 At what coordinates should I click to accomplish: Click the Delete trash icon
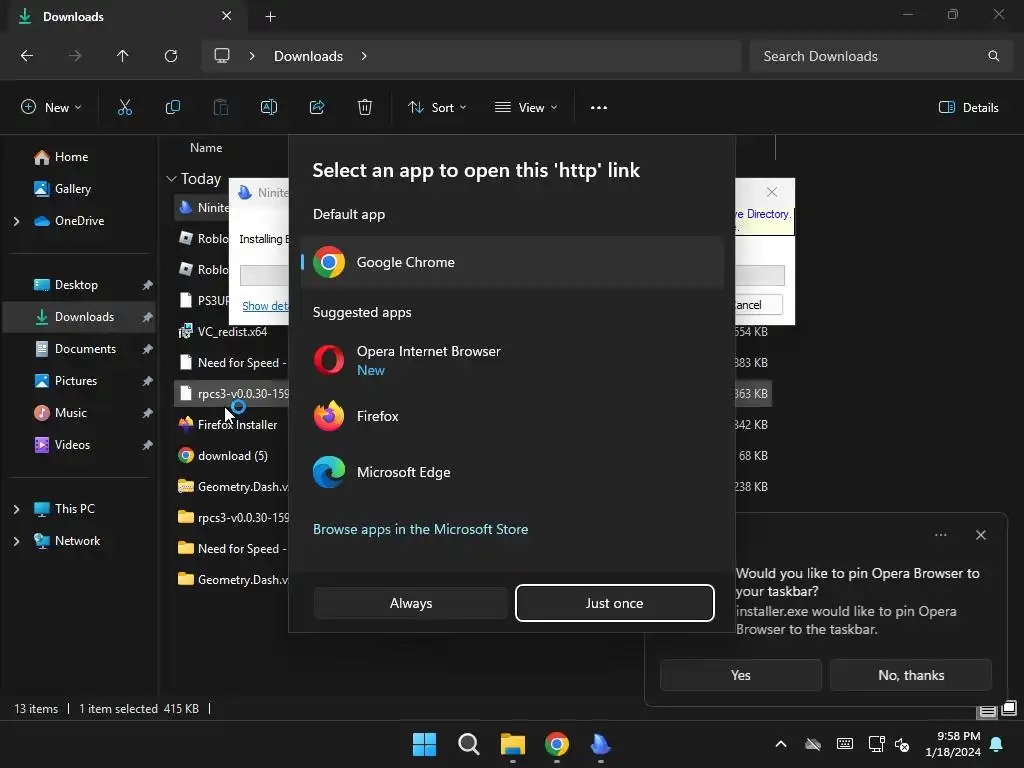coord(365,107)
